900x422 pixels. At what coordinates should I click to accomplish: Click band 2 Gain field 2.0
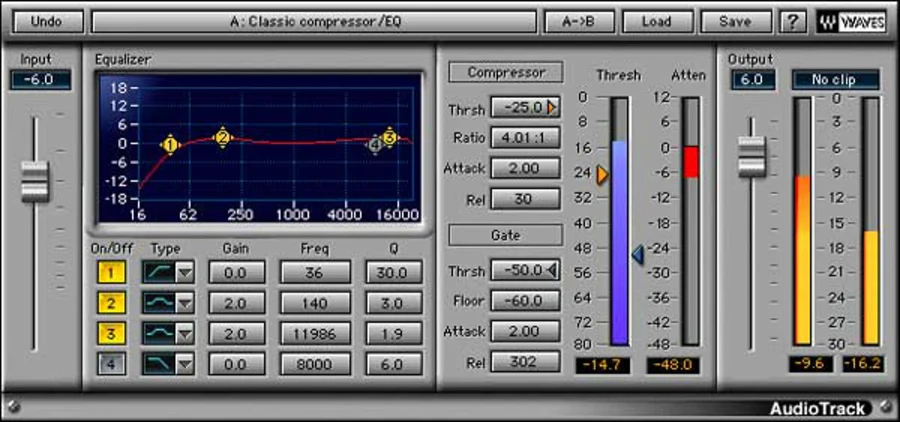click(236, 303)
